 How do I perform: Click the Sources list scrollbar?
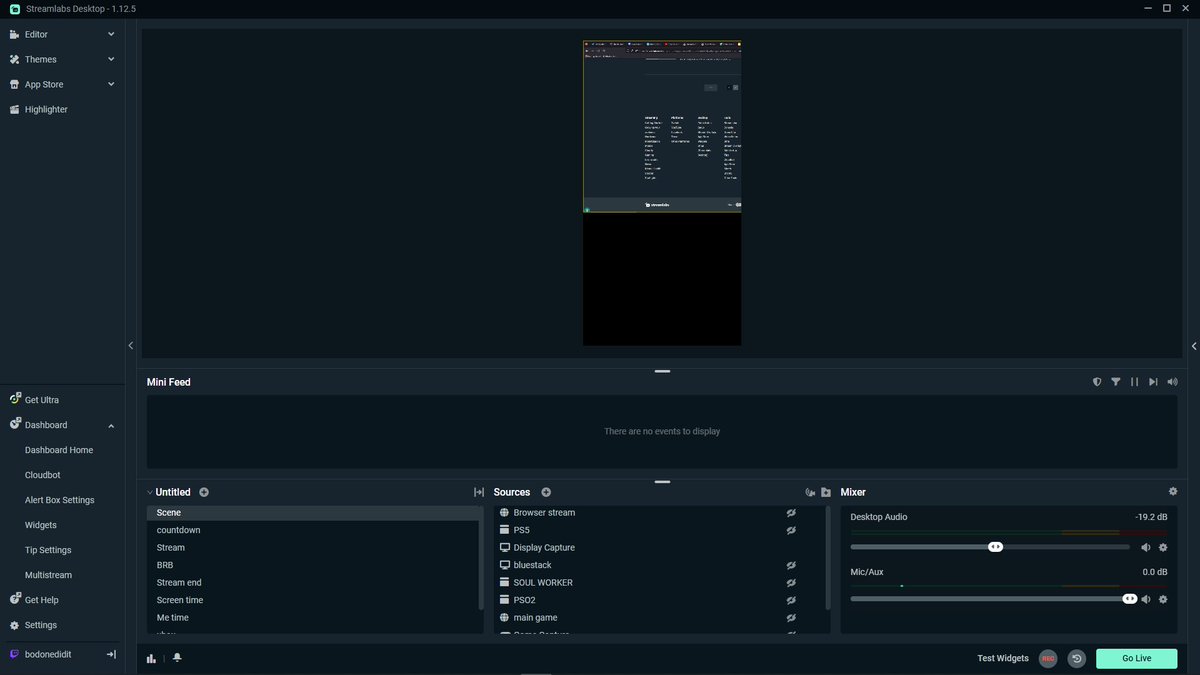(828, 558)
